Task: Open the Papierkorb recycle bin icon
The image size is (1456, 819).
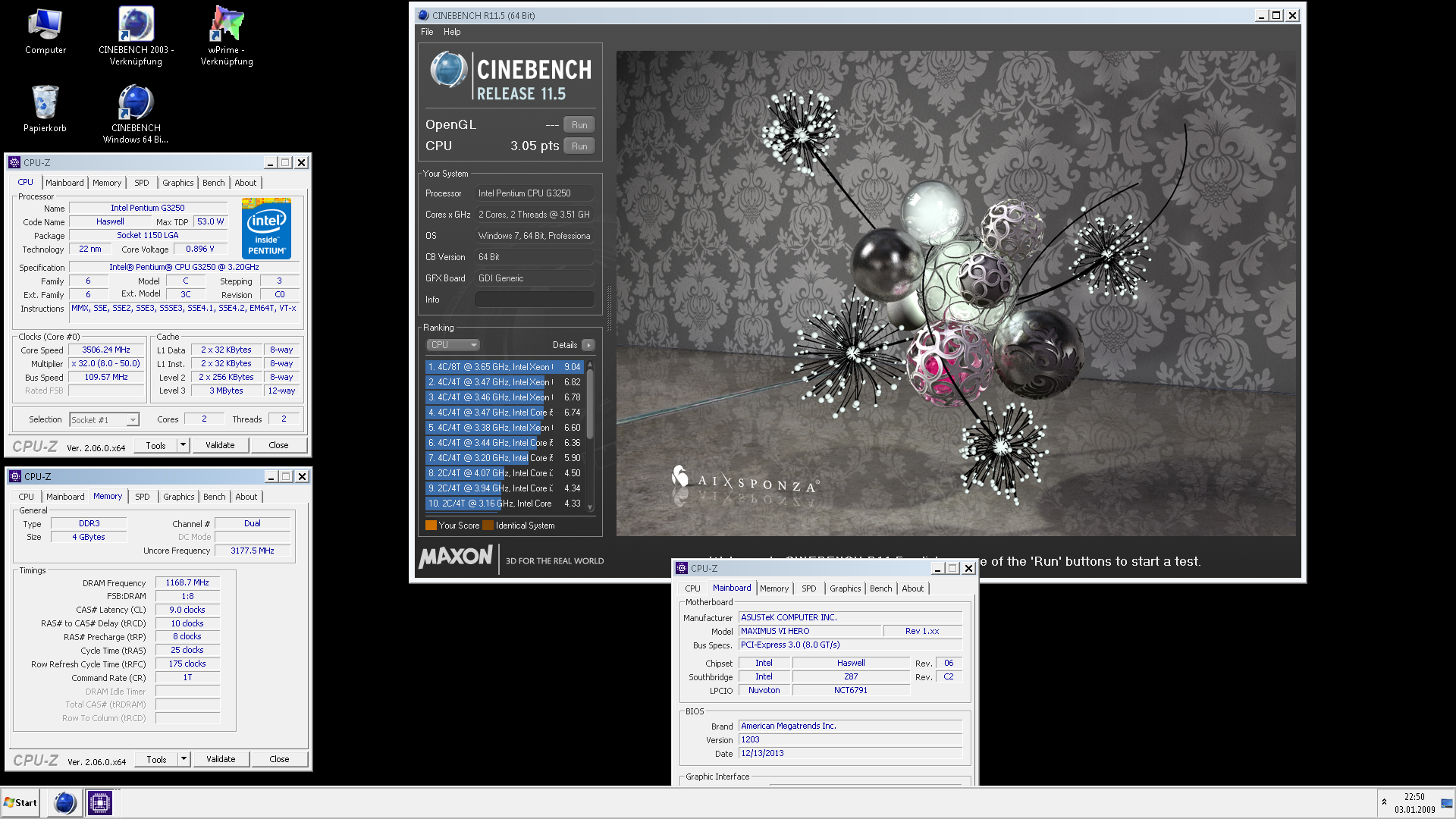Action: tap(45, 108)
